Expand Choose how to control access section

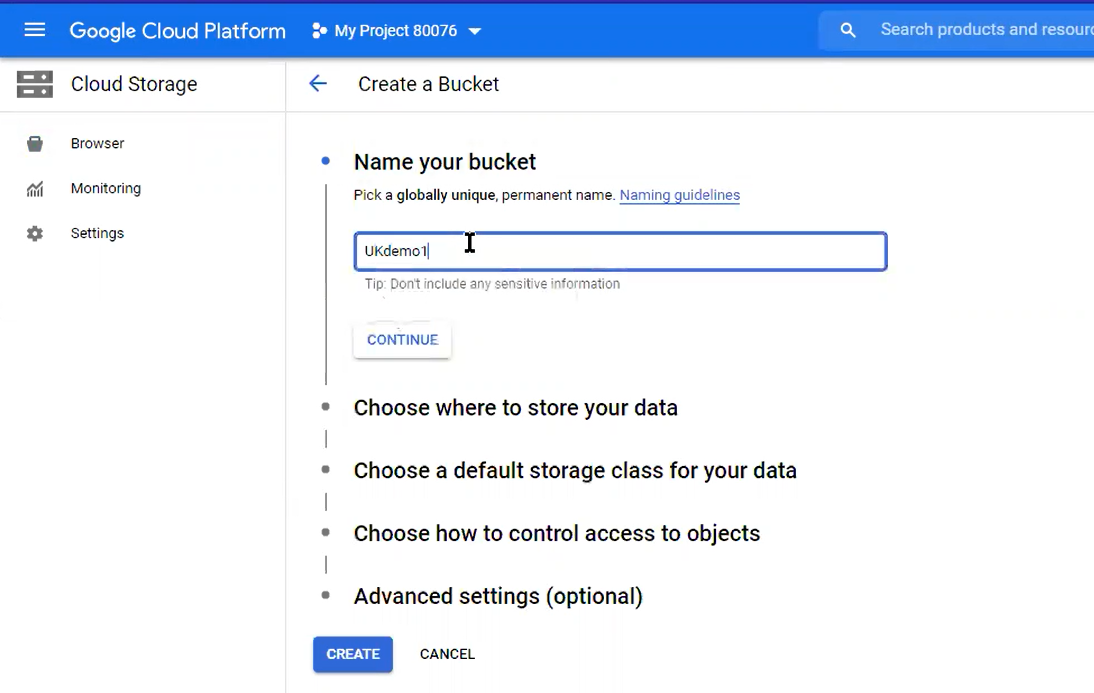pos(557,533)
